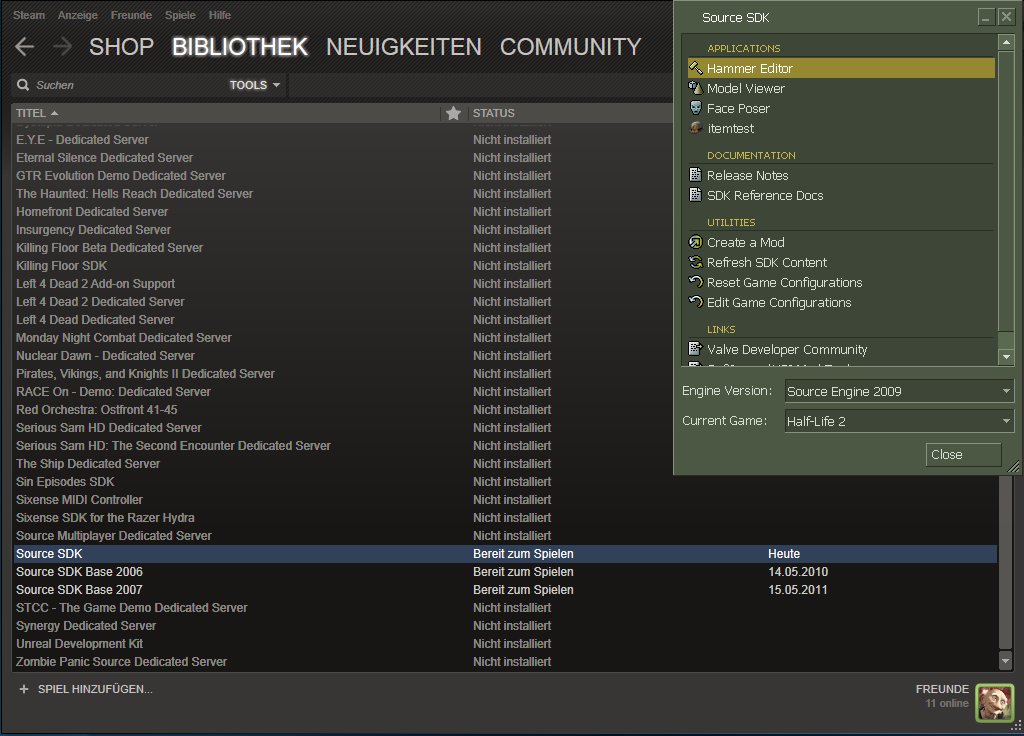The width and height of the screenshot is (1024, 736).
Task: Open the Steam menu
Action: (x=29, y=15)
